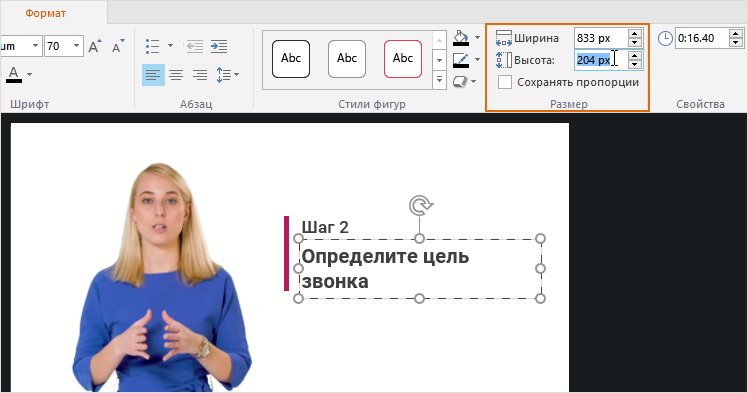Open the shape fill dropdown arrow
The image size is (748, 393).
[478, 37]
